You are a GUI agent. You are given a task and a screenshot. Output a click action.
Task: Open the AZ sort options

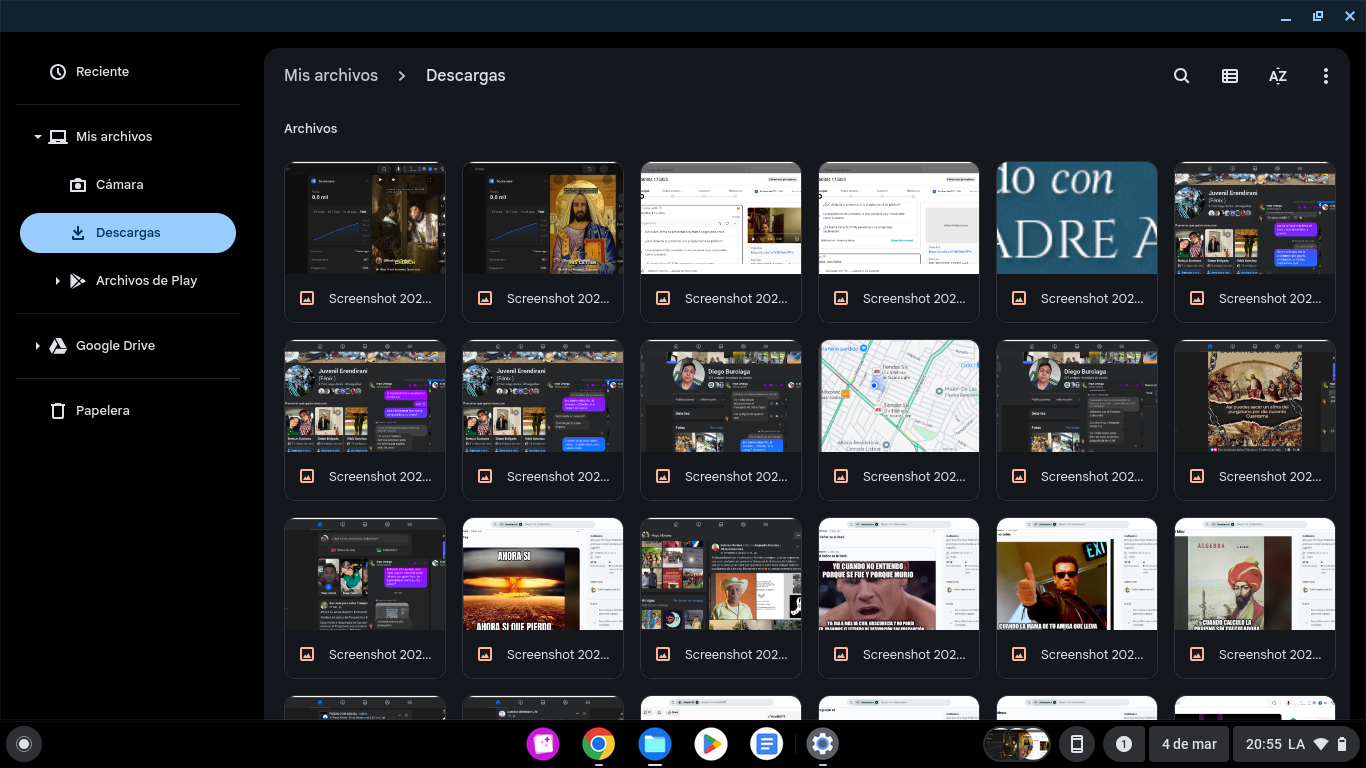click(x=1278, y=76)
